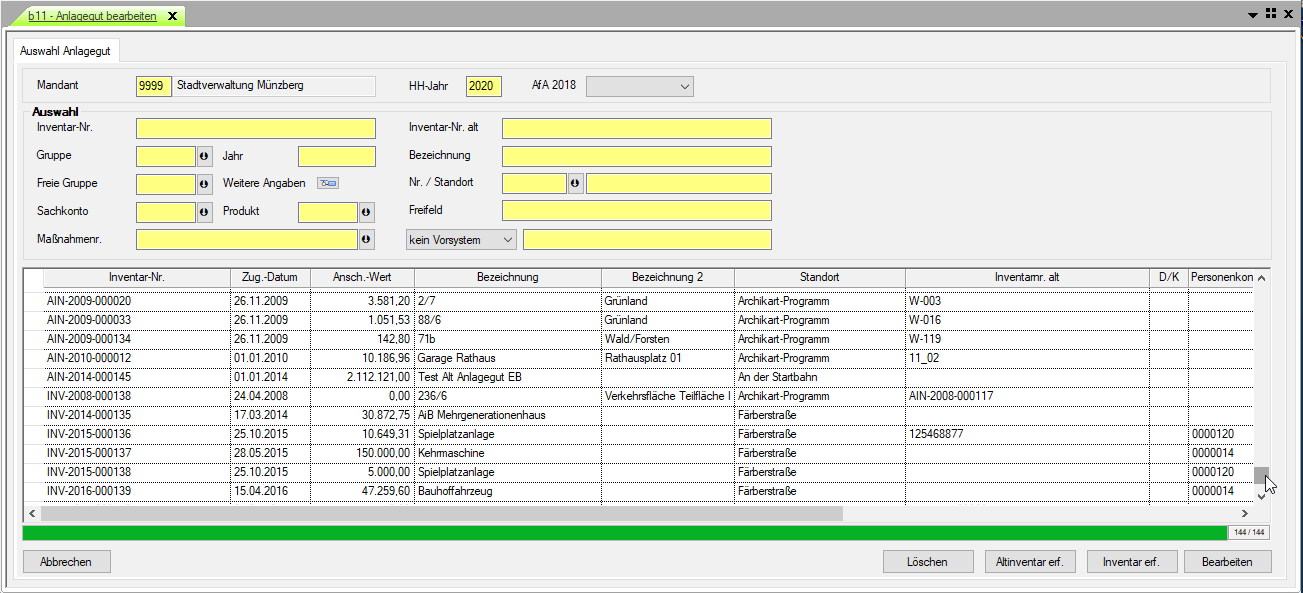This screenshot has width=1303, height=593.
Task: Open the window list dropdown arrow
Action: tap(1253, 15)
